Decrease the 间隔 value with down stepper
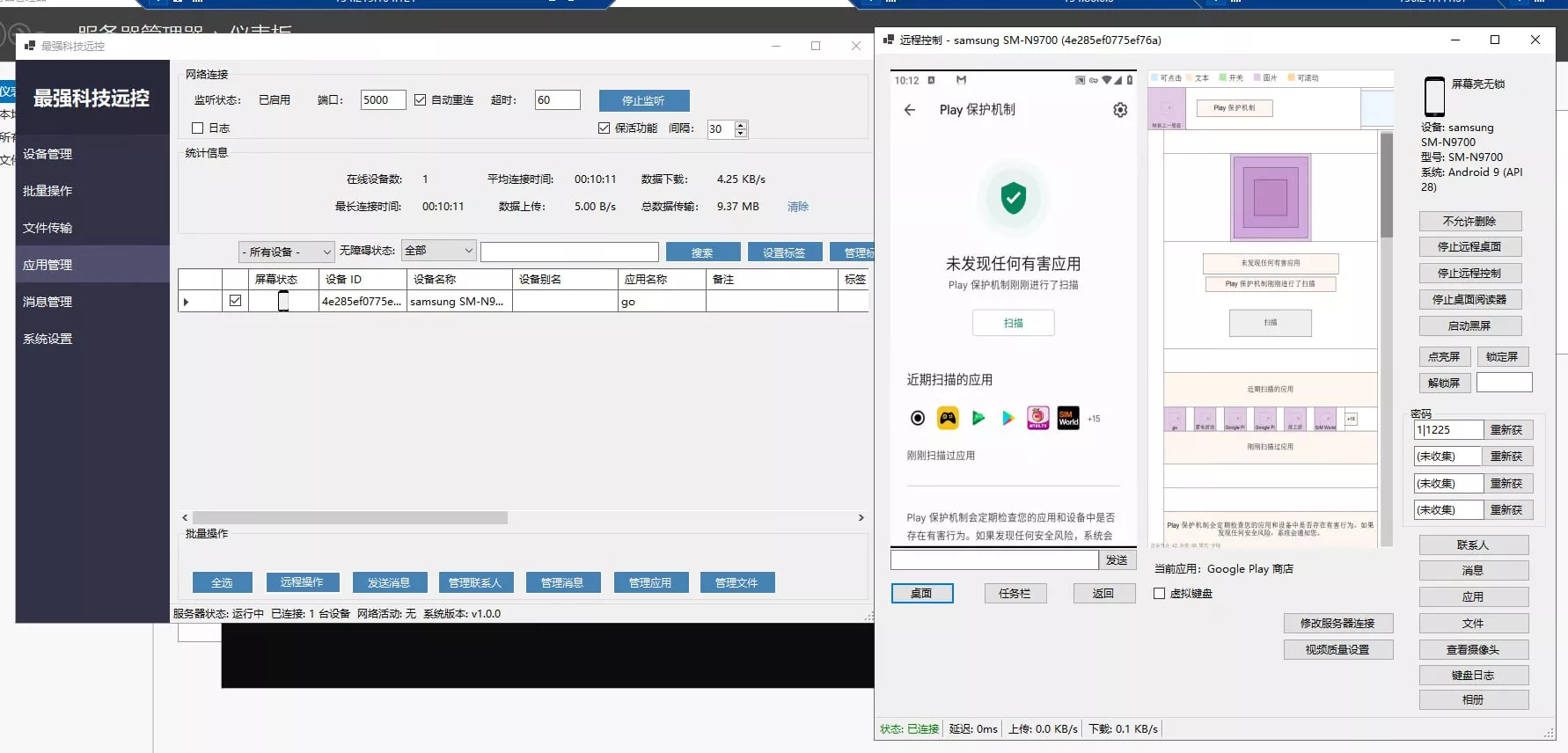Screen dimensions: 1568x753 741,133
